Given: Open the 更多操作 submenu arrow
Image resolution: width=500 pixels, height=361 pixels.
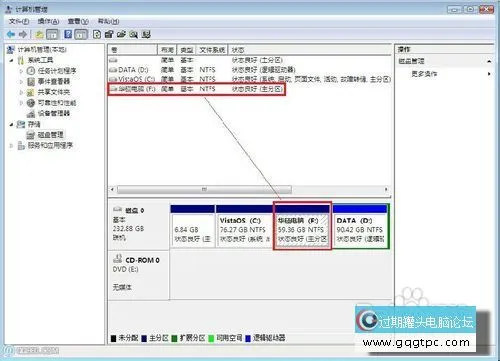Looking at the screenshot, I should (x=489, y=74).
